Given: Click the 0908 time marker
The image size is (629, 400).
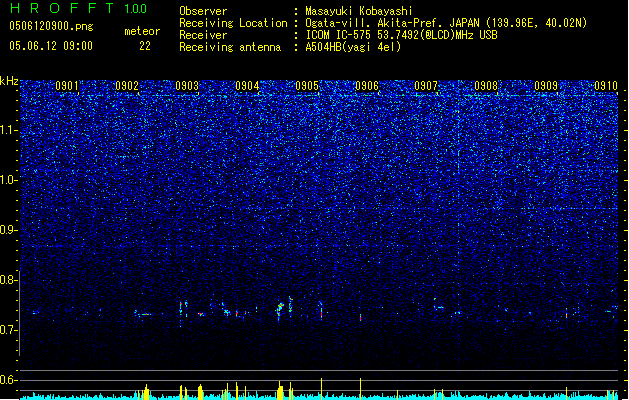Looking at the screenshot, I should [486, 86].
